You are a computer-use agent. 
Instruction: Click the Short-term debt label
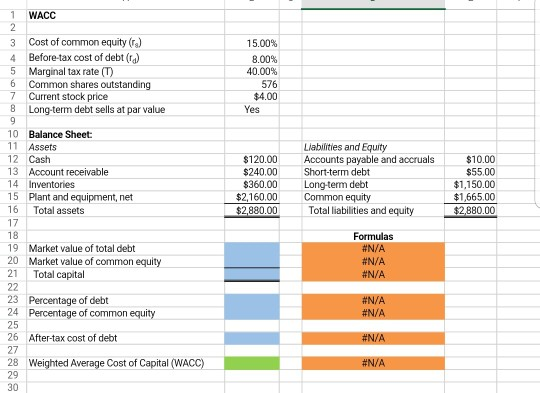tap(336, 172)
